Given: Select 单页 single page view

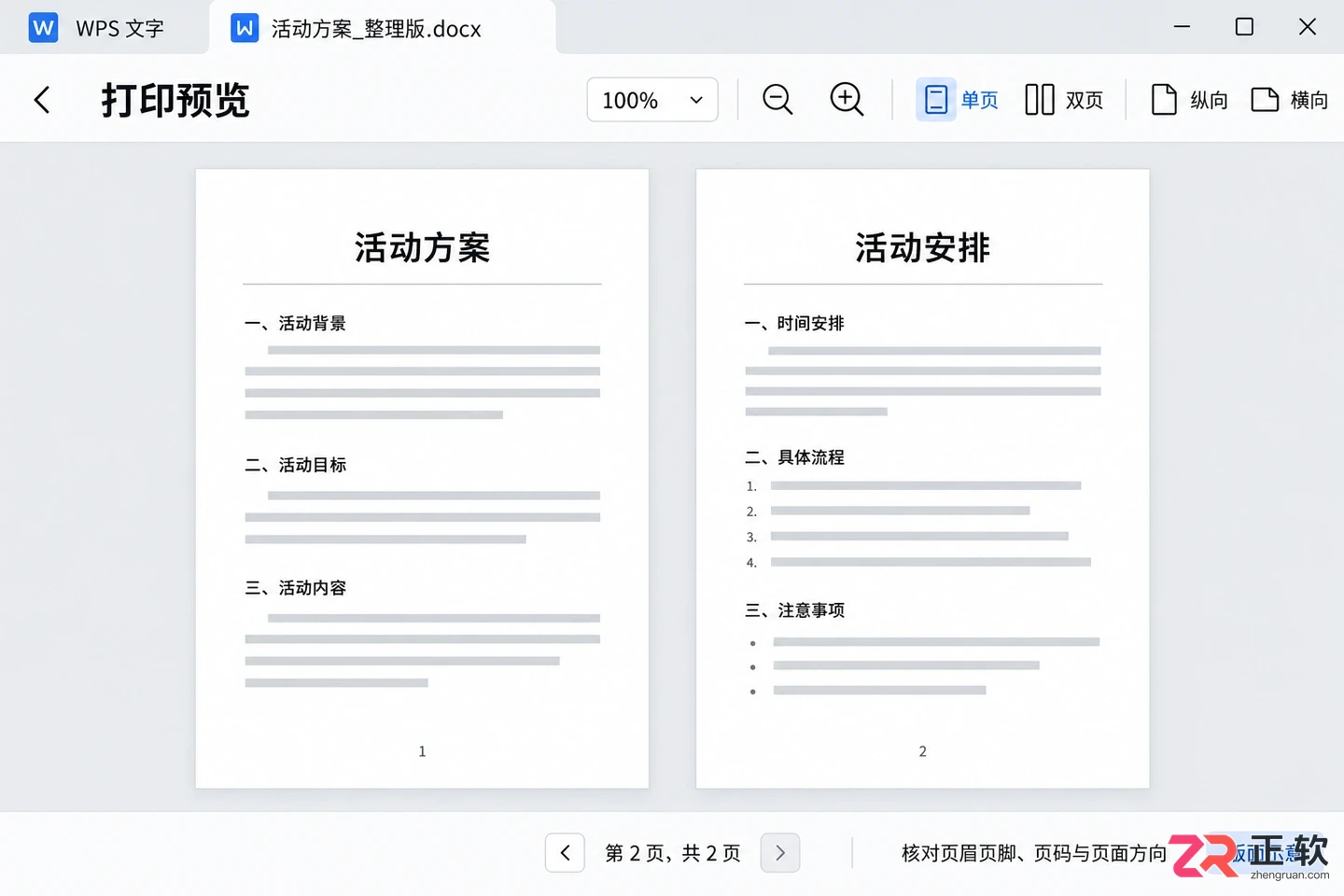Looking at the screenshot, I should pos(959,100).
